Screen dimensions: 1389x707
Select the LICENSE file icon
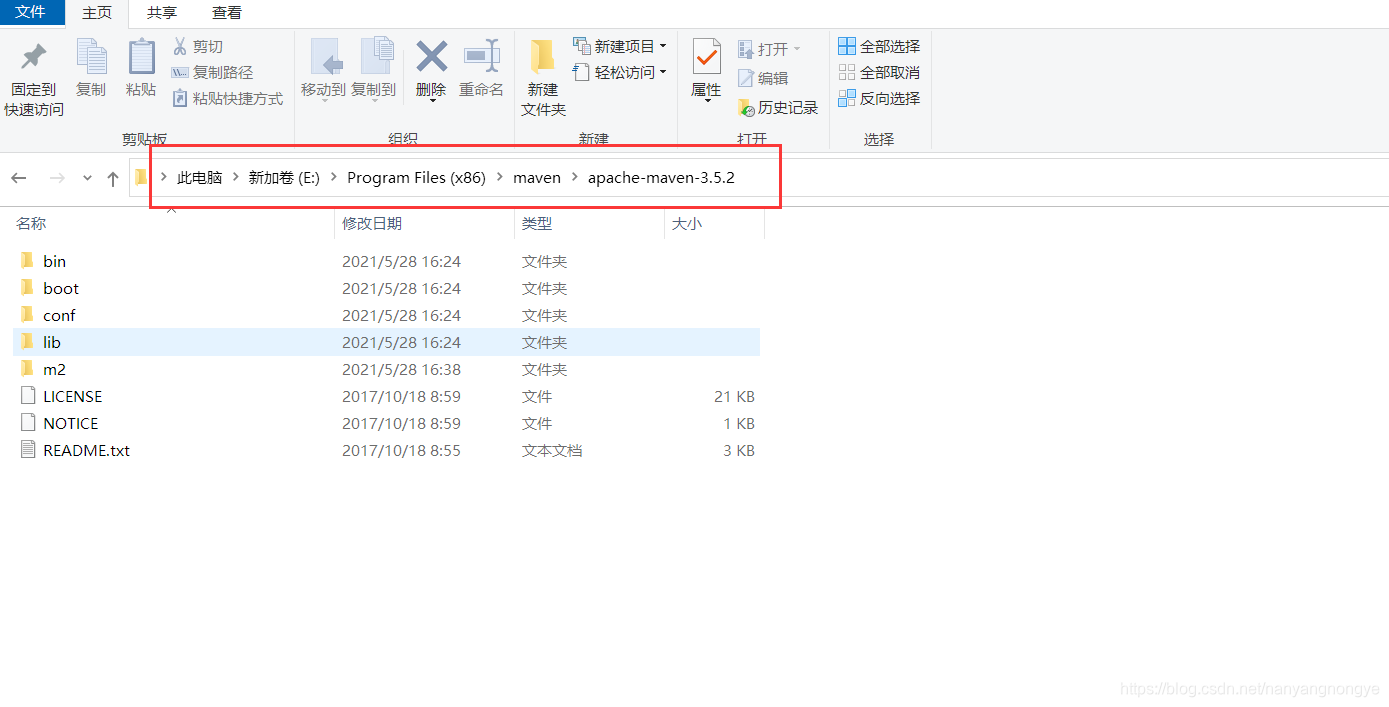coord(27,396)
